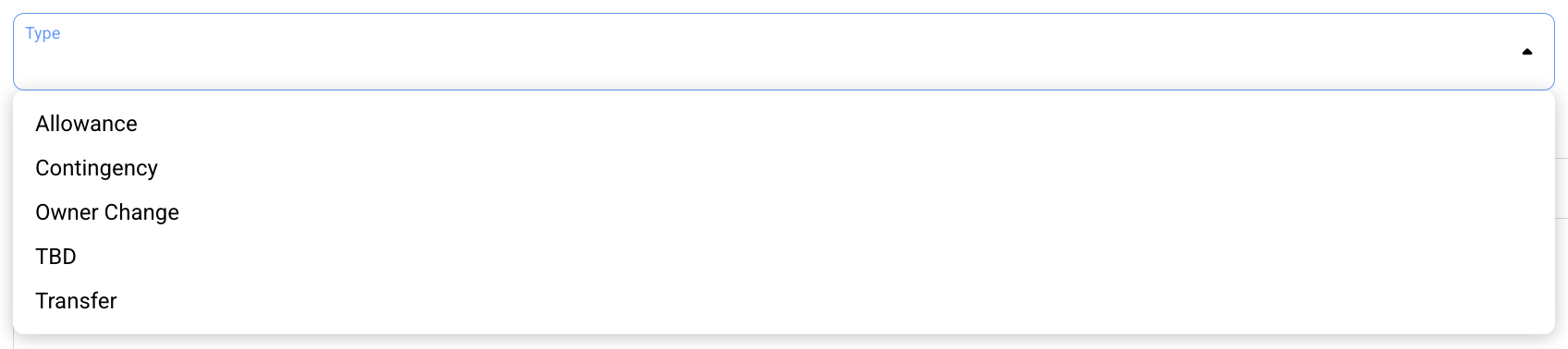Set the type to Allowance
This screenshot has width=1568, height=349.
tap(784, 124)
